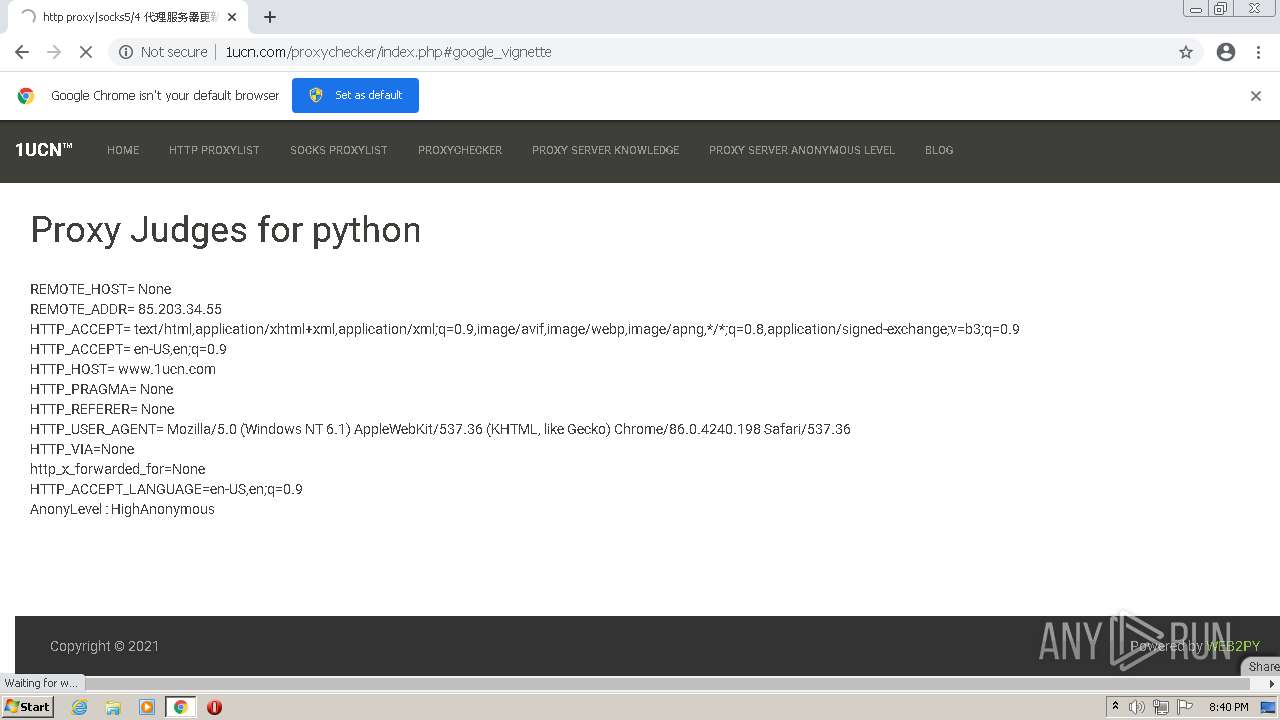Open Action Center flag icon
The image size is (1280, 720).
click(1185, 707)
